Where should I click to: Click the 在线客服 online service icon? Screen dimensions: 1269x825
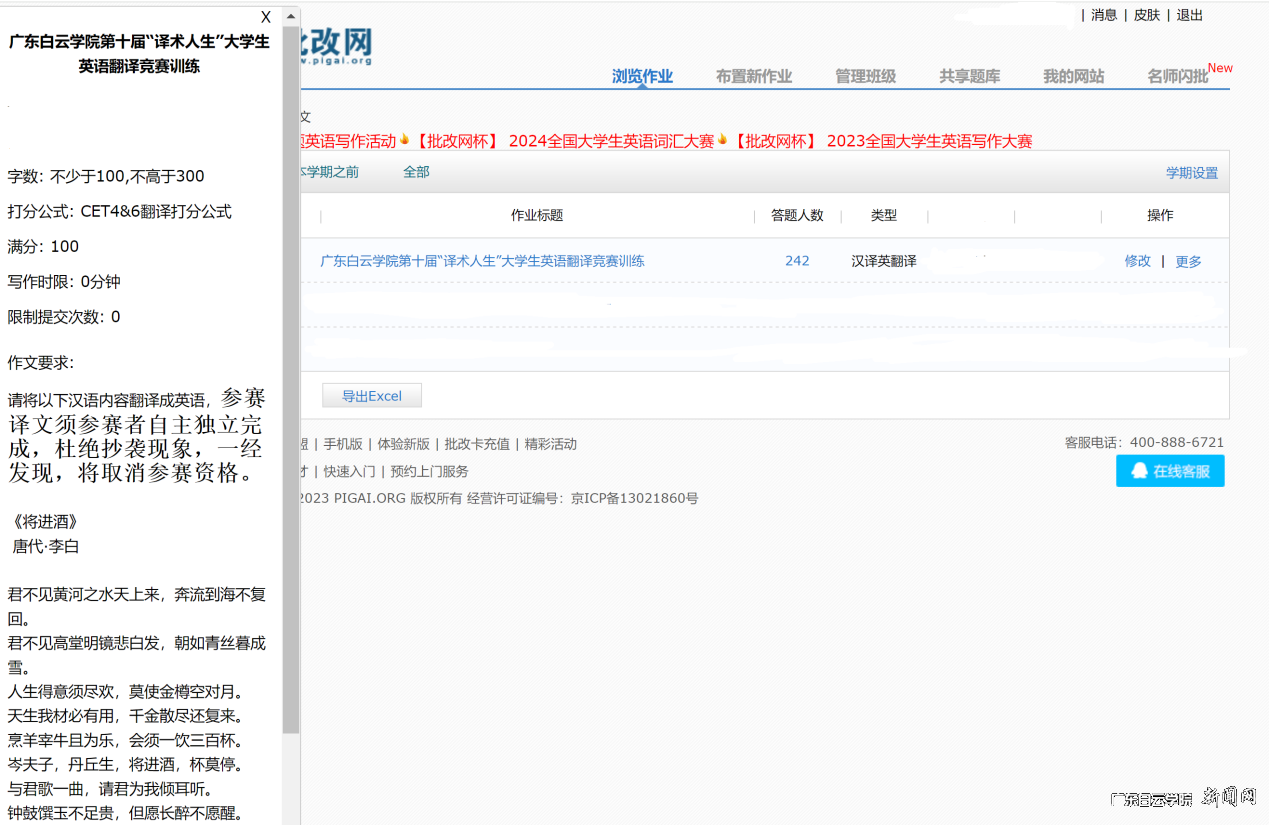click(1169, 471)
